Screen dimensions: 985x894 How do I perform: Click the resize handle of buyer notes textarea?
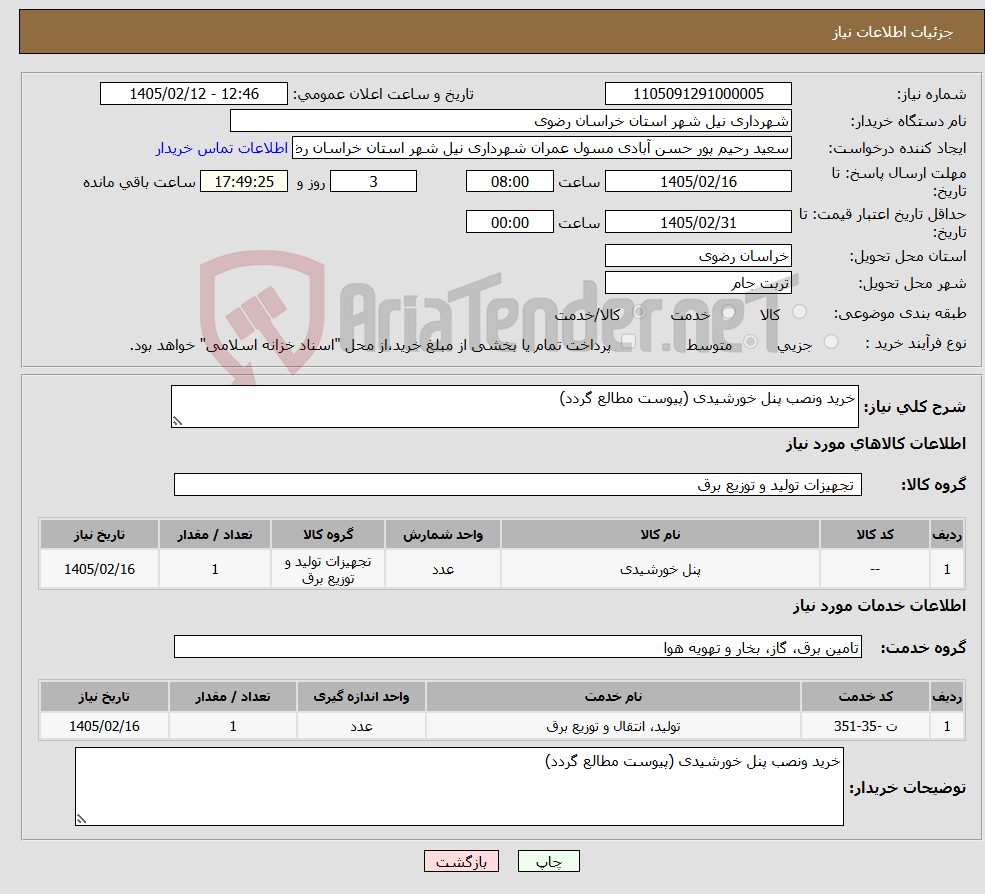(81, 819)
